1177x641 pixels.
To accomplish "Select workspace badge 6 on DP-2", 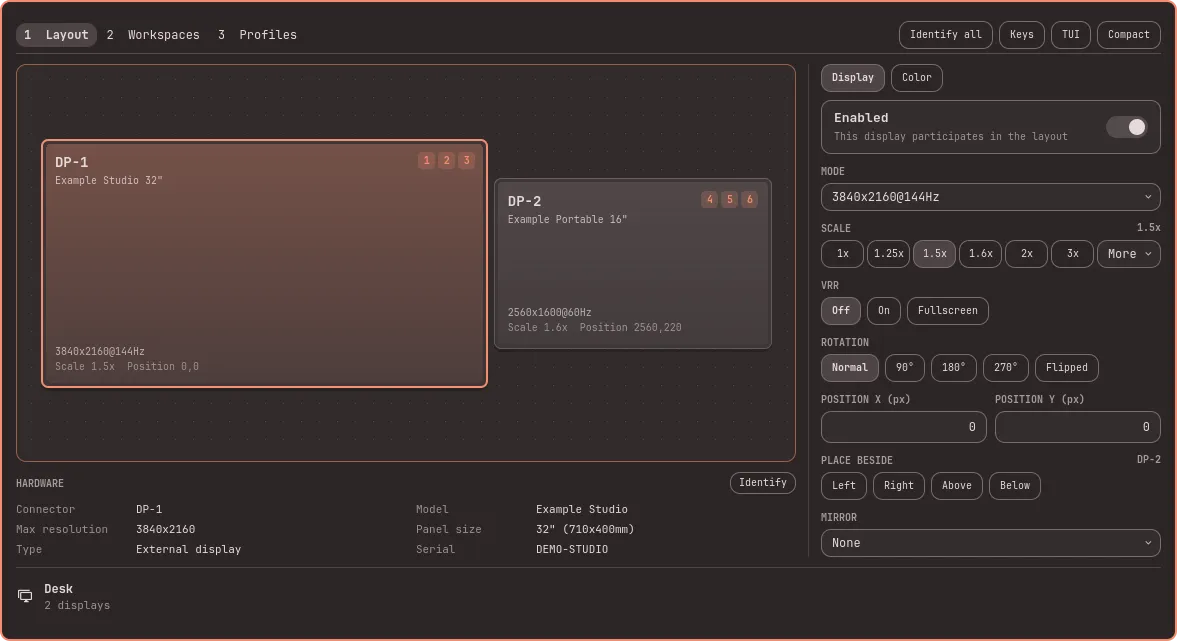I will 749,200.
